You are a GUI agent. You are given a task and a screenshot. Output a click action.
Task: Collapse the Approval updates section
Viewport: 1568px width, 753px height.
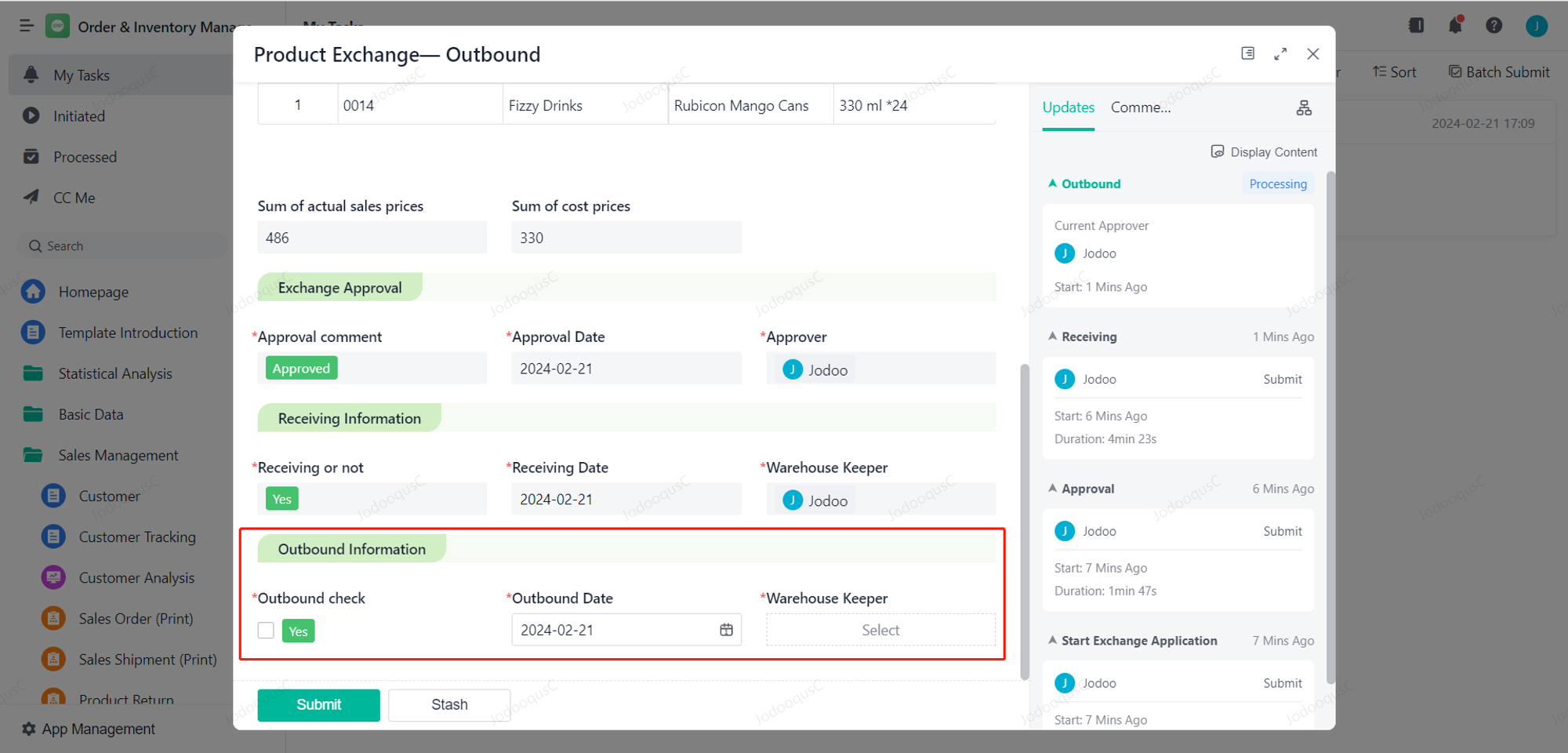(1053, 489)
